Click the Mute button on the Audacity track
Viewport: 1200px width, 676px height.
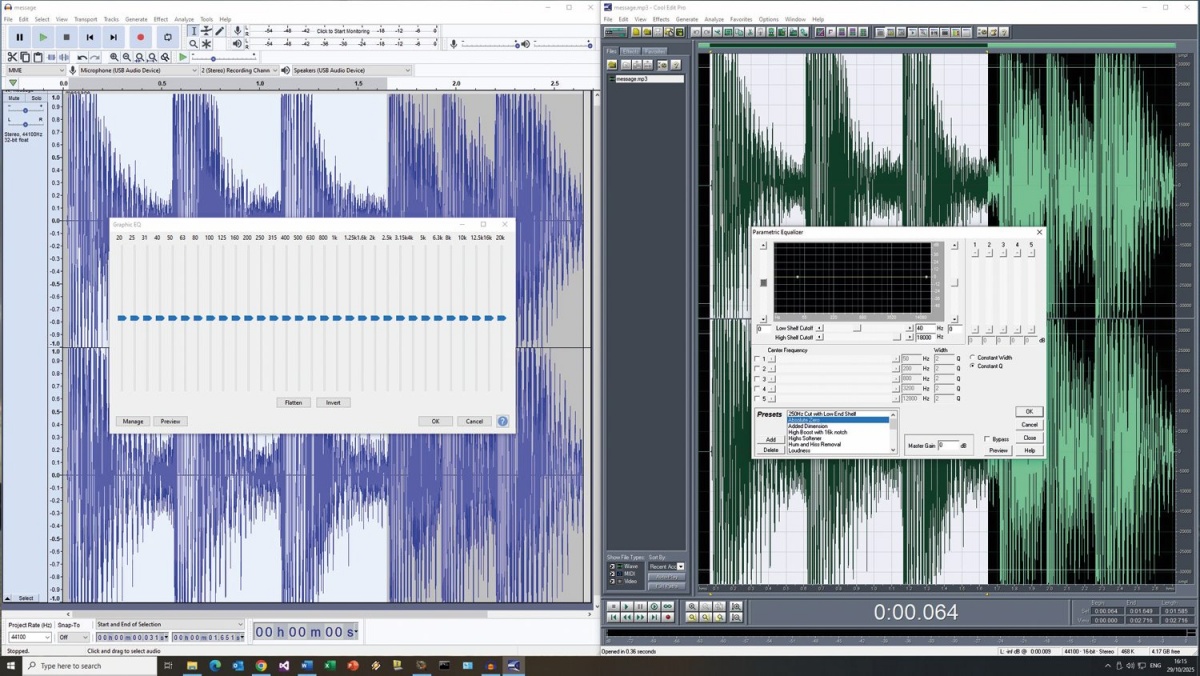[15, 98]
